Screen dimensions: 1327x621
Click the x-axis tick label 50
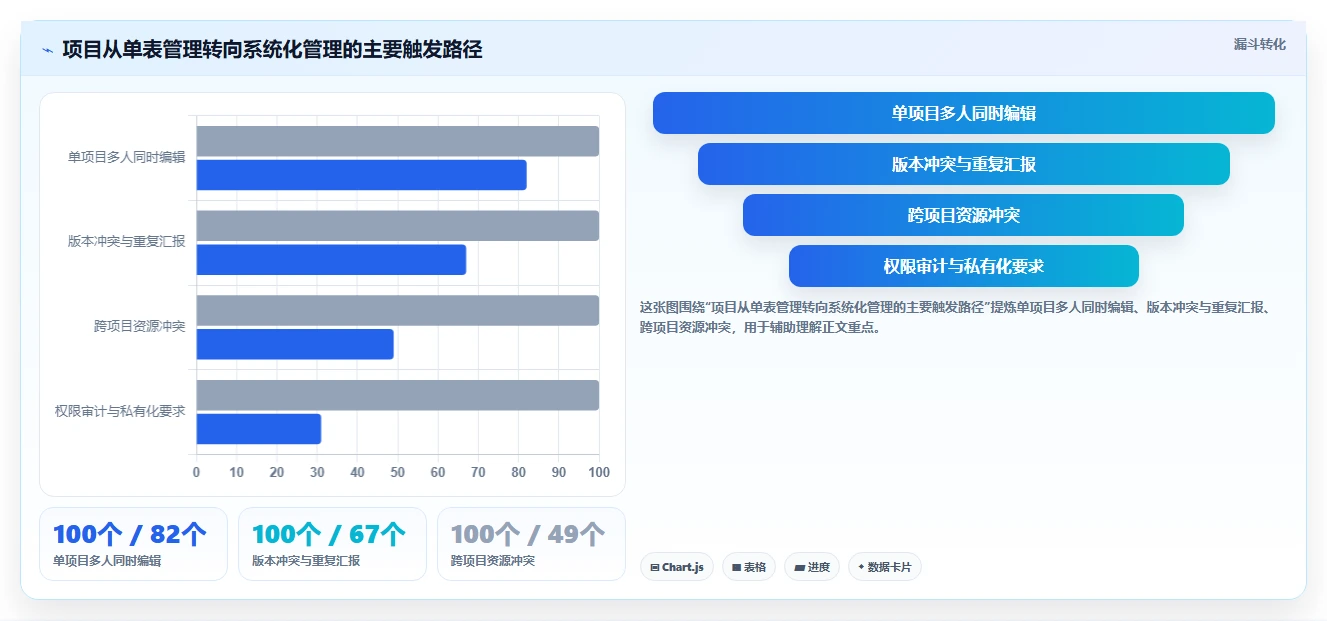[x=397, y=472]
